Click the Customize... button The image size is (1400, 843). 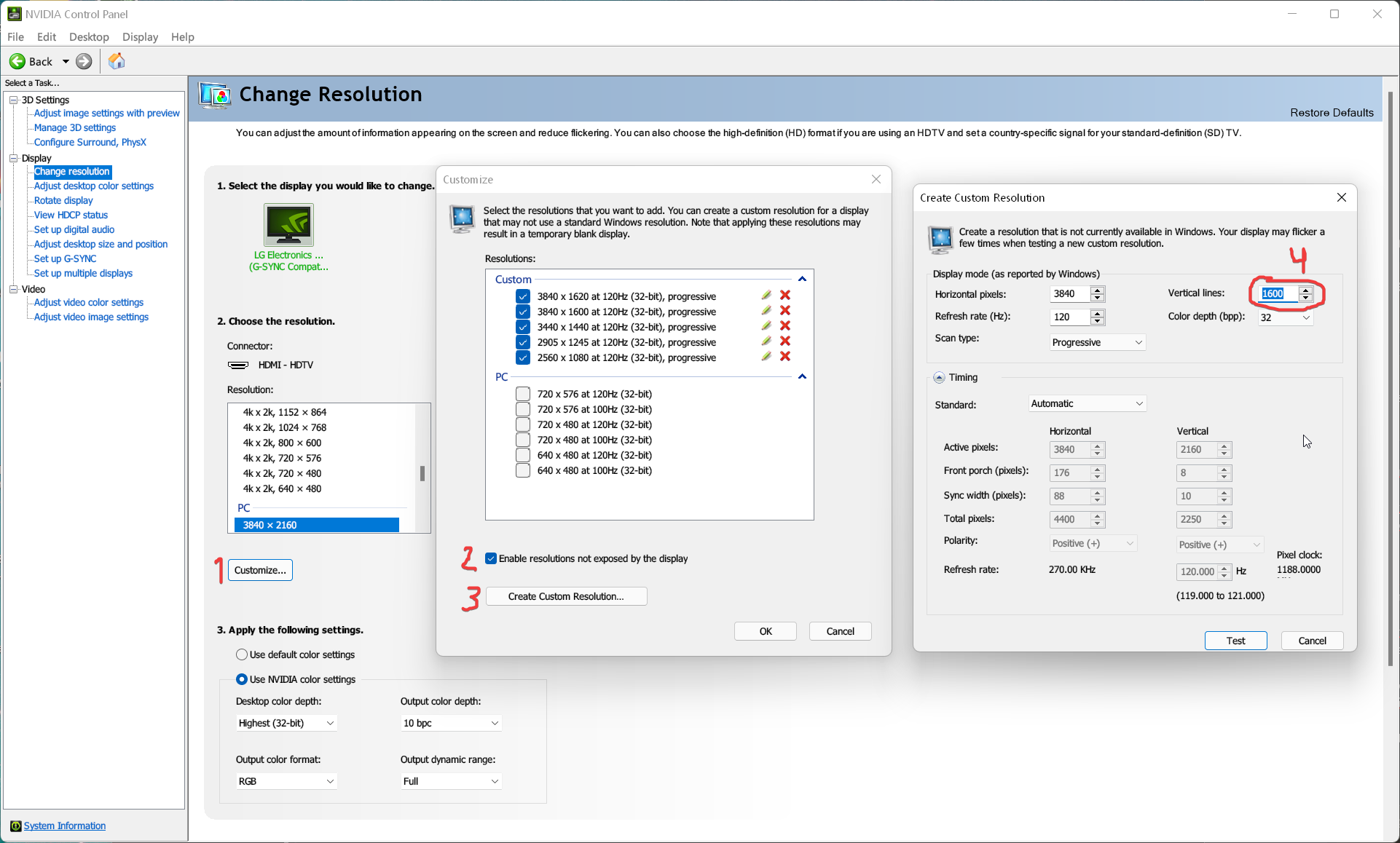[260, 570]
